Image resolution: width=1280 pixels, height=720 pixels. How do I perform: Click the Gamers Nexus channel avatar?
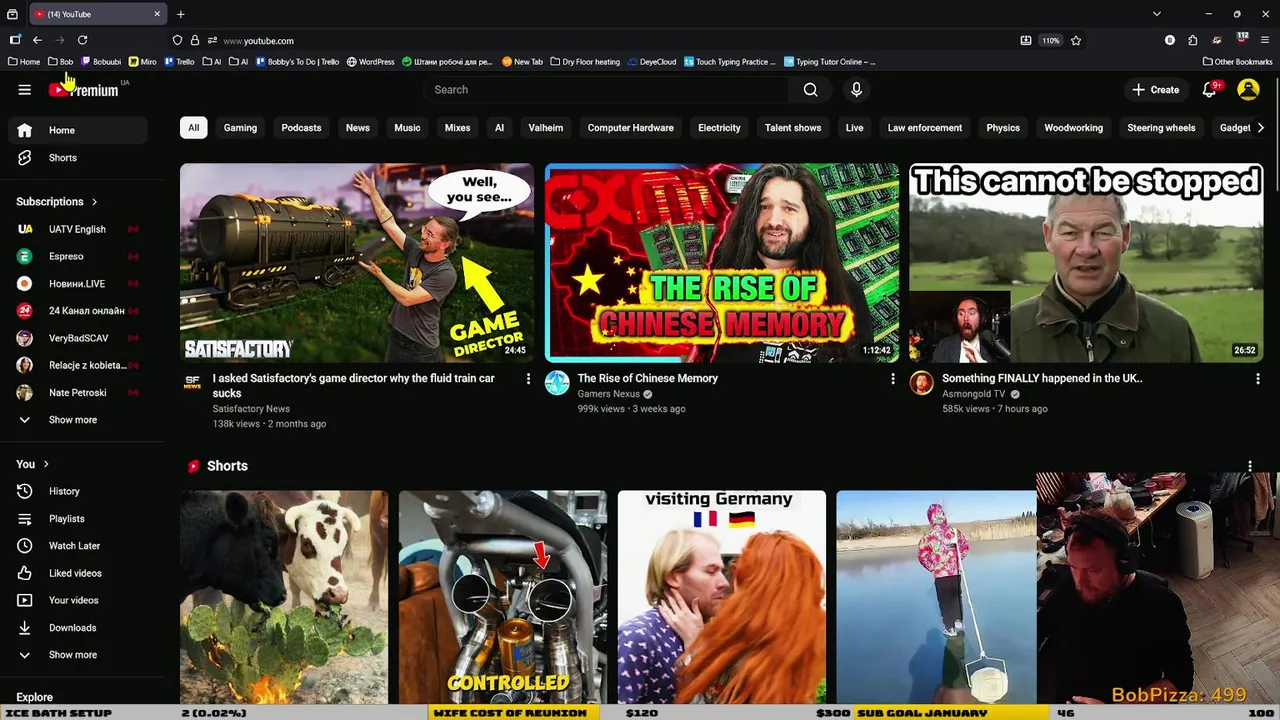tap(557, 382)
